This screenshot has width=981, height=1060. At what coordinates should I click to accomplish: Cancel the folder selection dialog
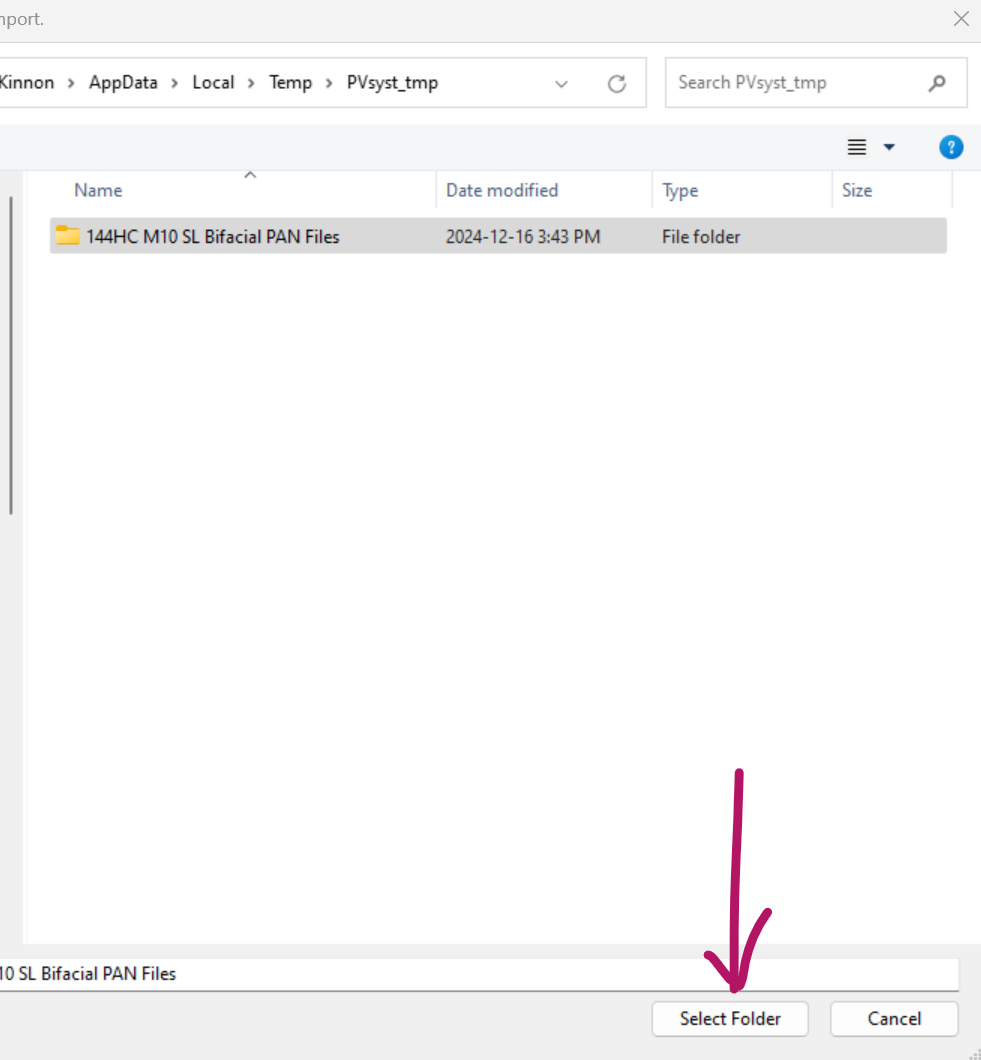pos(894,1018)
